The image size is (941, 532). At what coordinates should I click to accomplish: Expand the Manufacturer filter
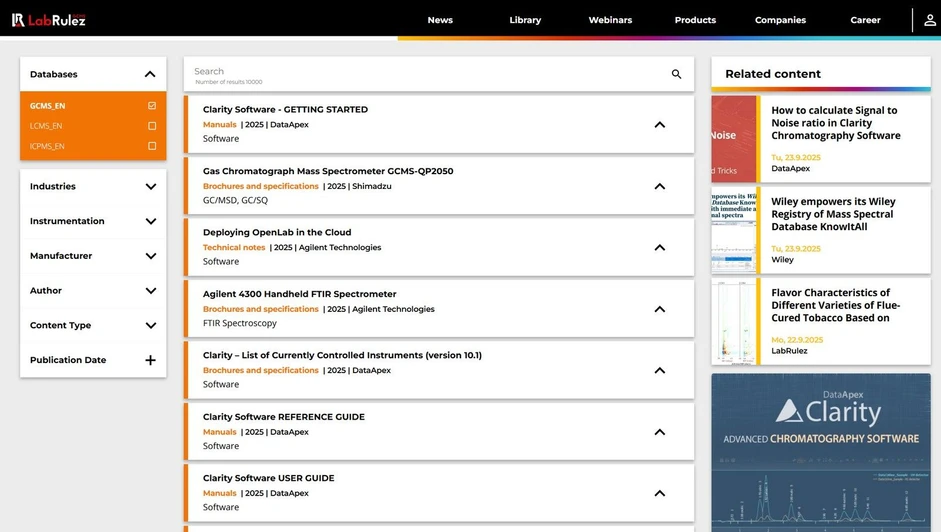pos(150,256)
